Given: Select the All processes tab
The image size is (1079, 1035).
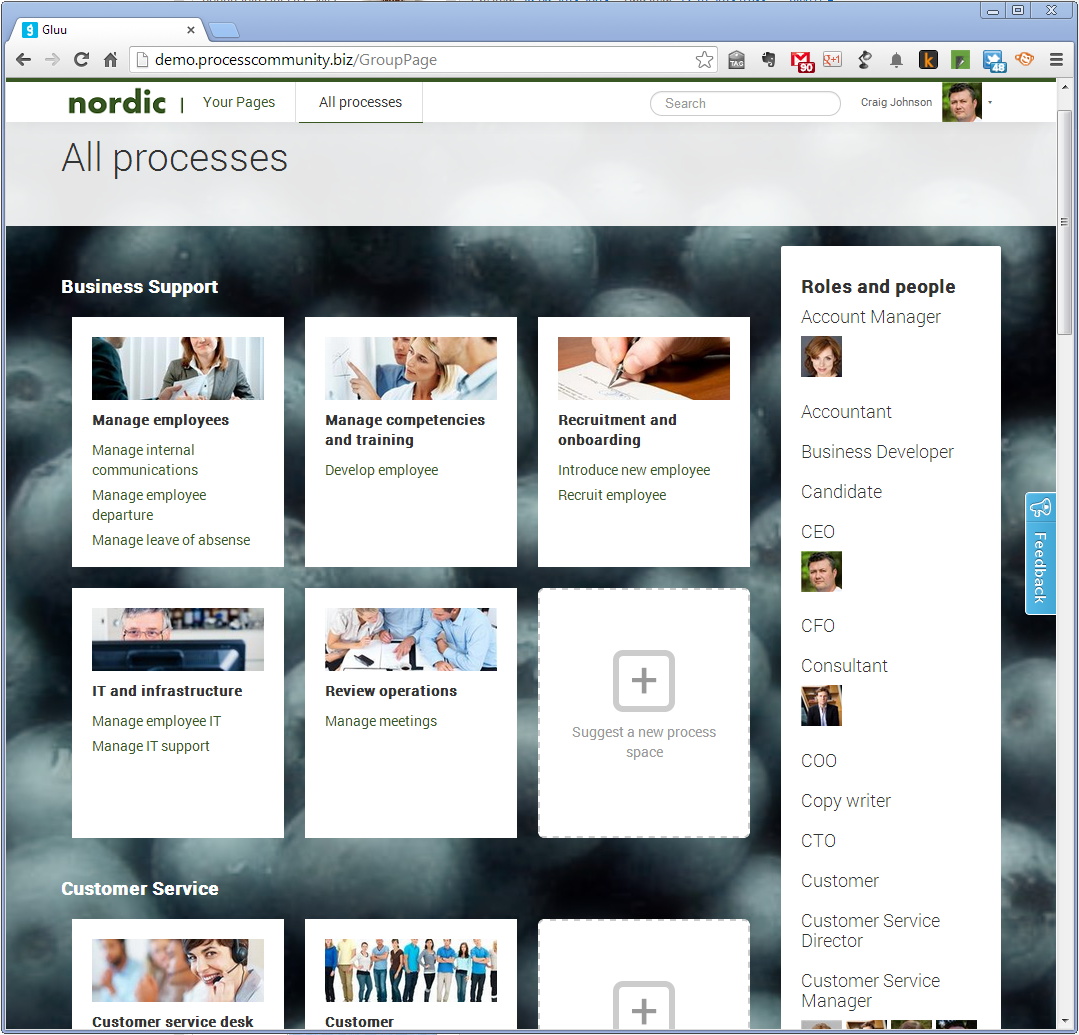Looking at the screenshot, I should [x=360, y=102].
